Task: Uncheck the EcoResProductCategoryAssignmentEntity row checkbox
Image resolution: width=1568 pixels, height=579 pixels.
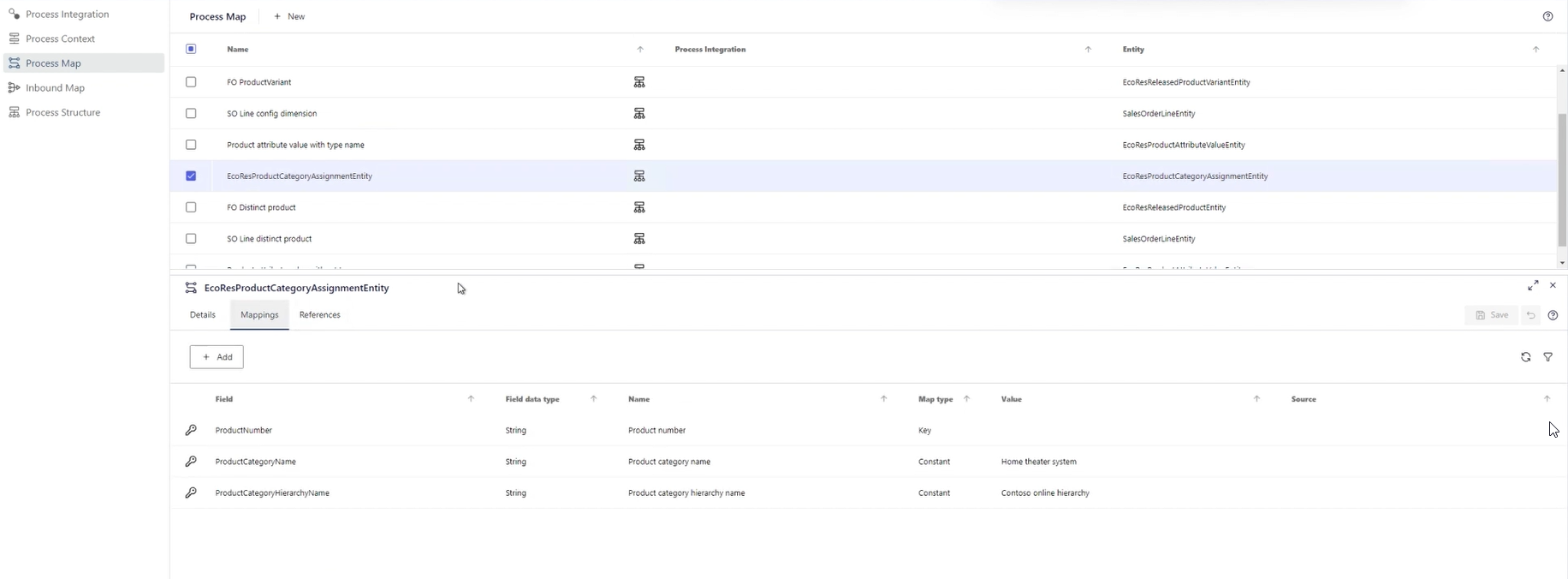Action: (x=191, y=176)
